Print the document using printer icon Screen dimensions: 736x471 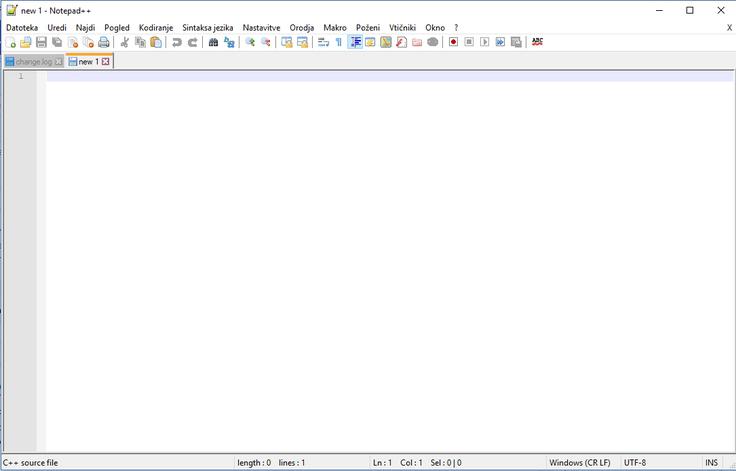point(104,42)
